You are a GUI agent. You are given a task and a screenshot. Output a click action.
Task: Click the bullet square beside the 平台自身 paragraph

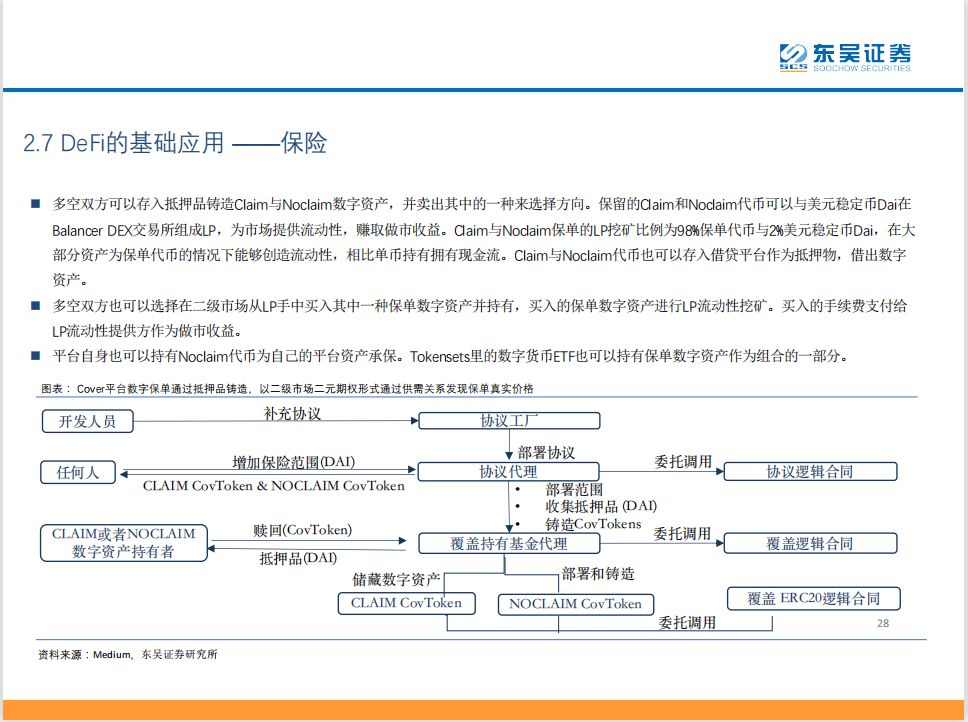pyautogui.click(x=34, y=352)
